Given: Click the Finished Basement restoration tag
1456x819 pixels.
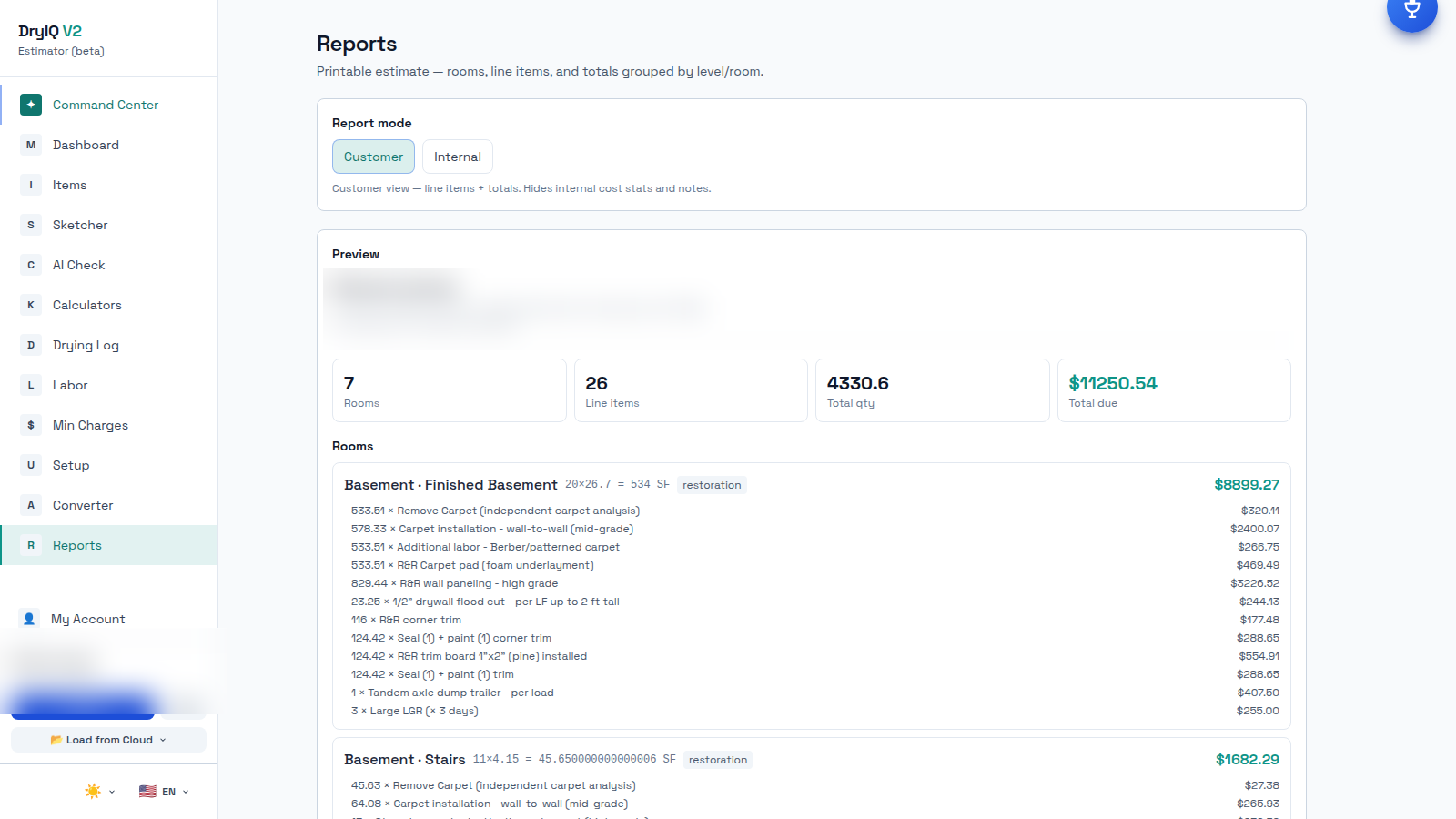Looking at the screenshot, I should 712,485.
